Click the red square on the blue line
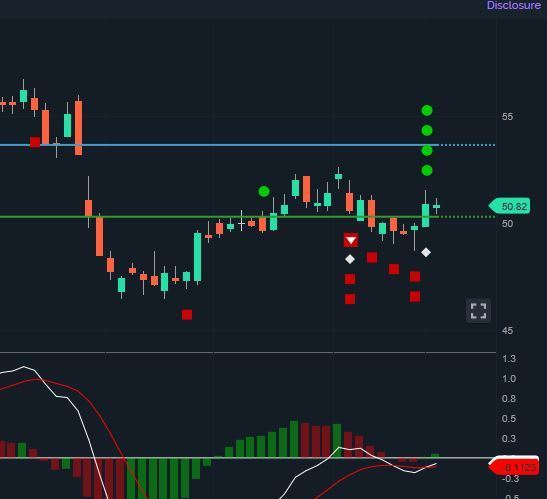The width and height of the screenshot is (547, 499). tap(35, 142)
